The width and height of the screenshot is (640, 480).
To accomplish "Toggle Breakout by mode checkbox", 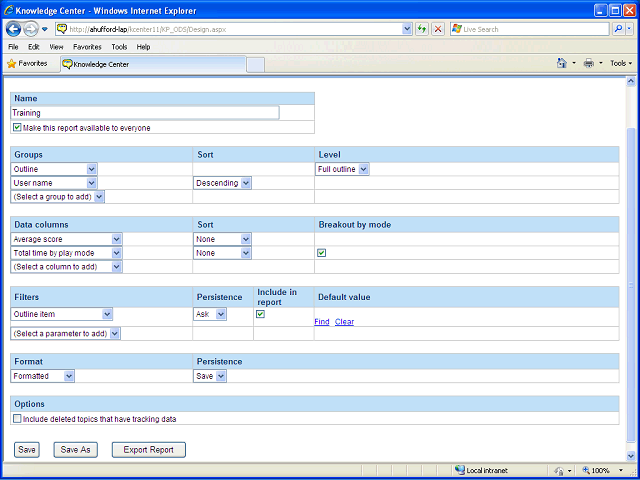I will [322, 253].
